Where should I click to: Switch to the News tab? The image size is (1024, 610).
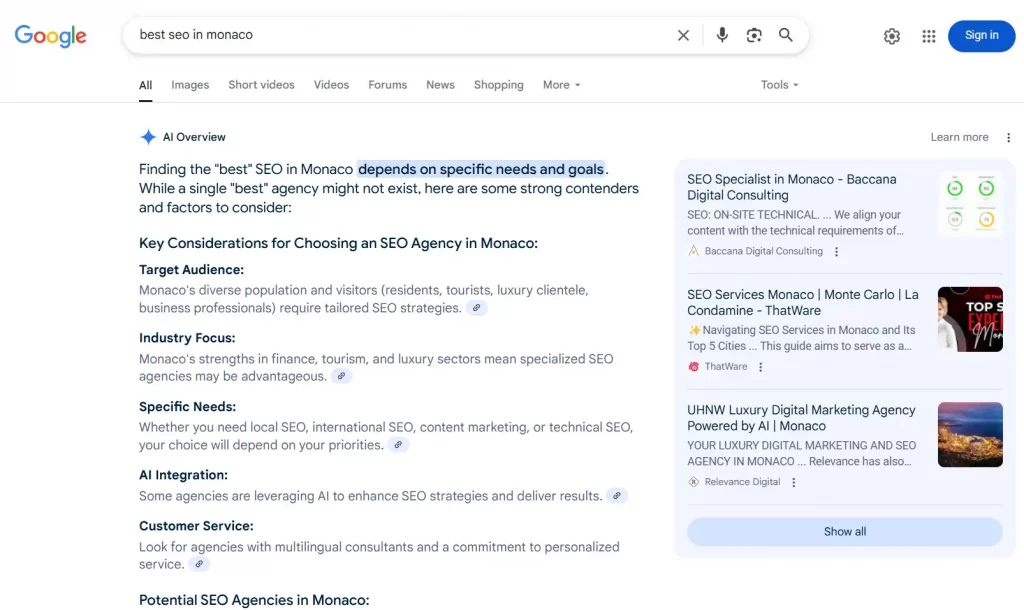[x=440, y=85]
